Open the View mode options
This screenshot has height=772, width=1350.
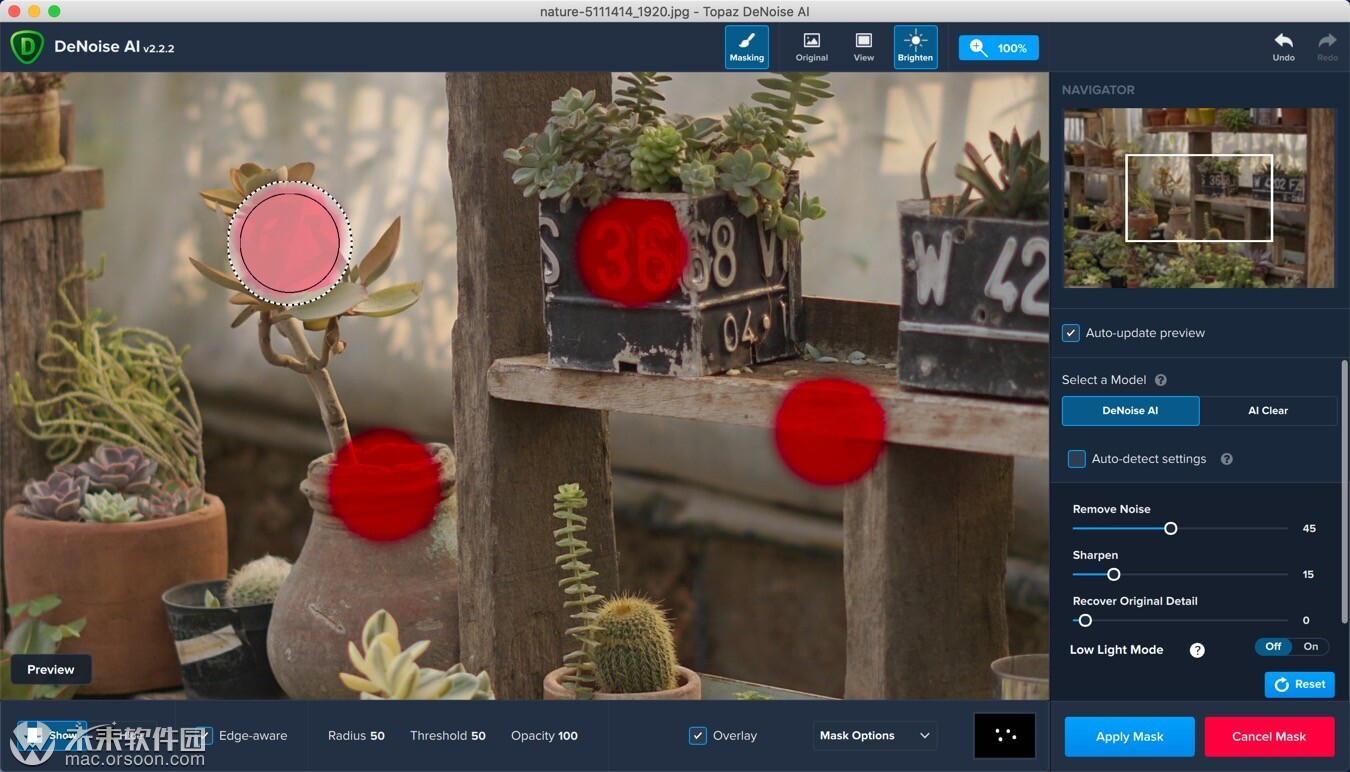point(863,47)
